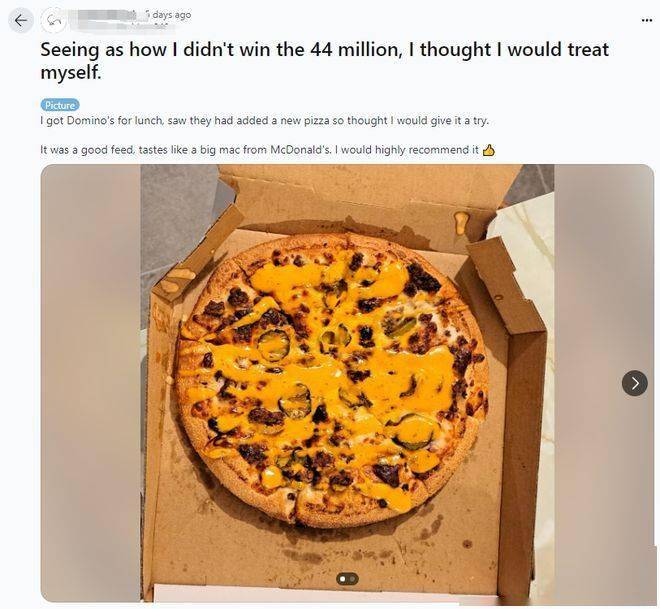
Task: Click the blurred left margin of image
Action: [90, 383]
